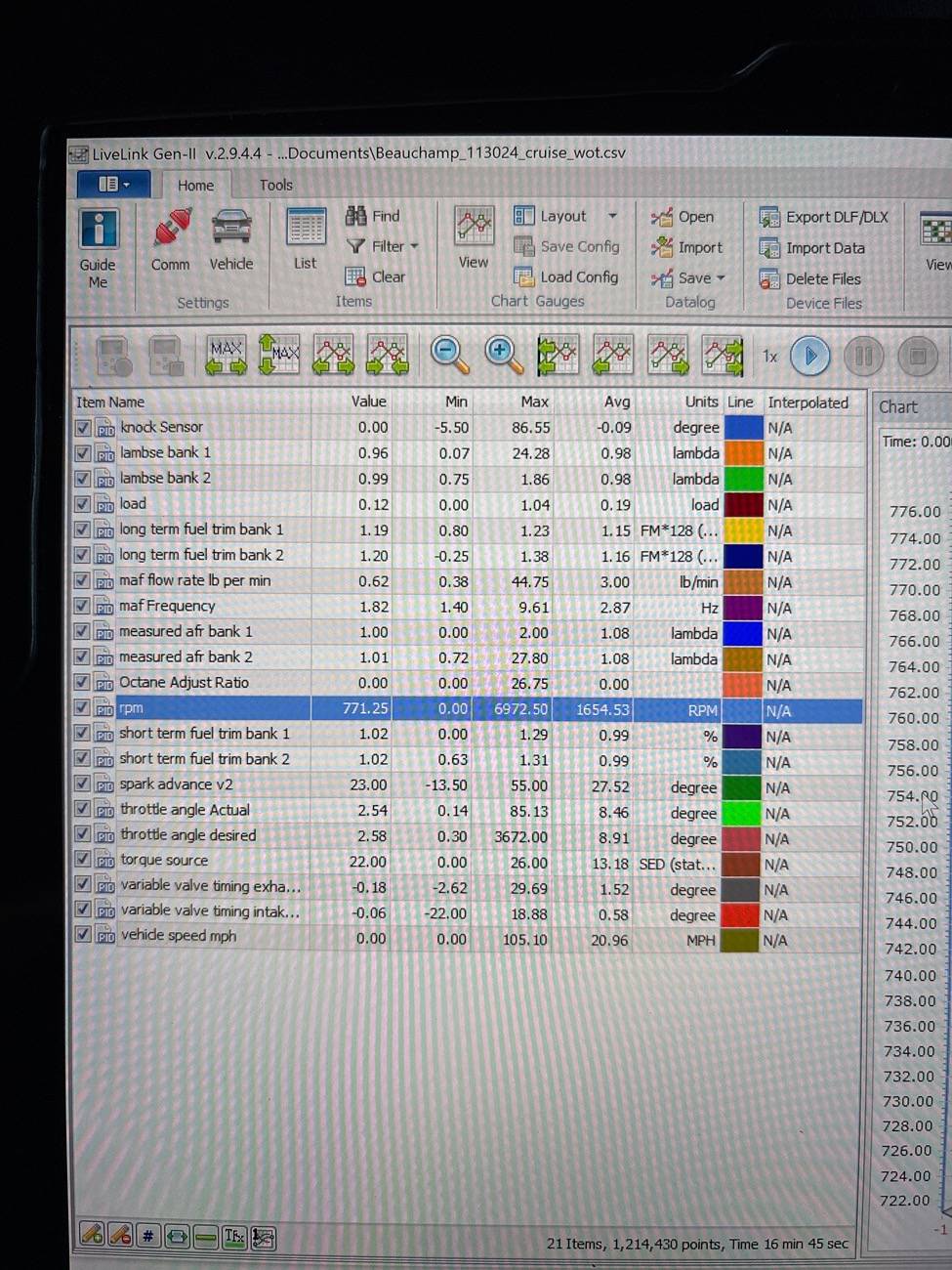Screen dimensions: 952x1270
Task: Toggle the lambse bank 1 checkbox
Action: [83, 453]
